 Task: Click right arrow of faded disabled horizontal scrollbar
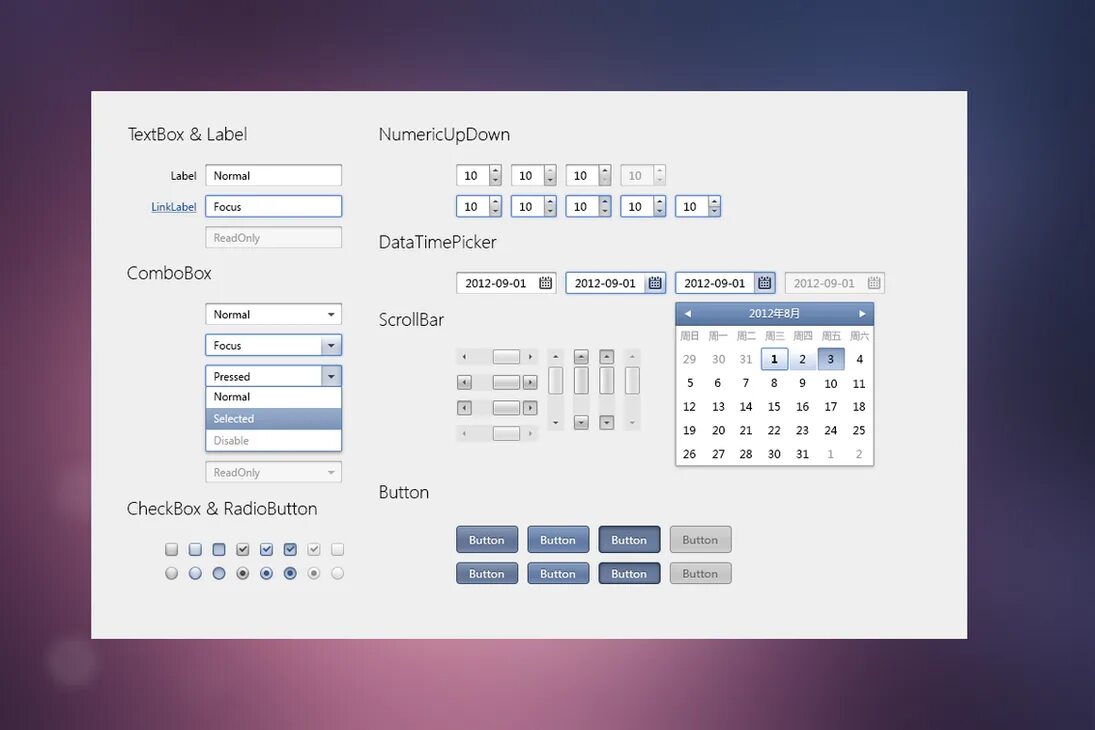pos(530,434)
